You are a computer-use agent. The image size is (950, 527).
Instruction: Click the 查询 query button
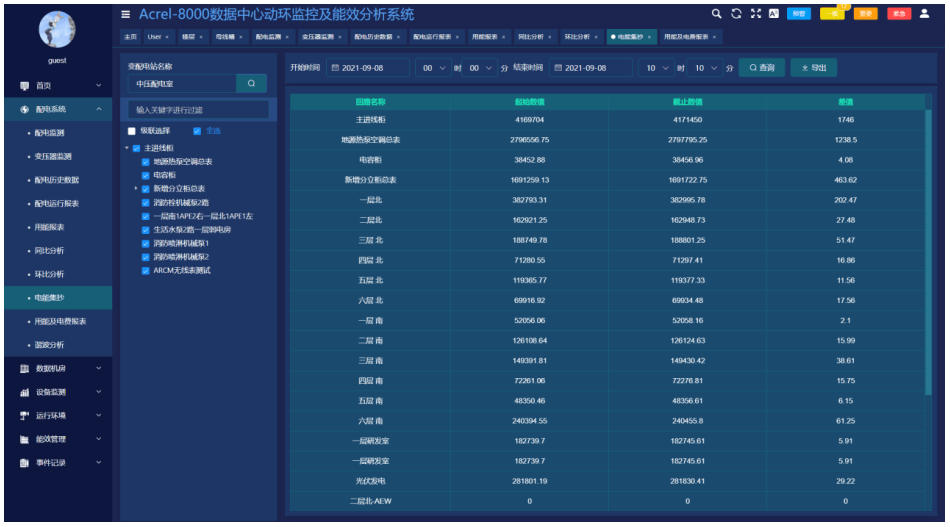tap(761, 68)
